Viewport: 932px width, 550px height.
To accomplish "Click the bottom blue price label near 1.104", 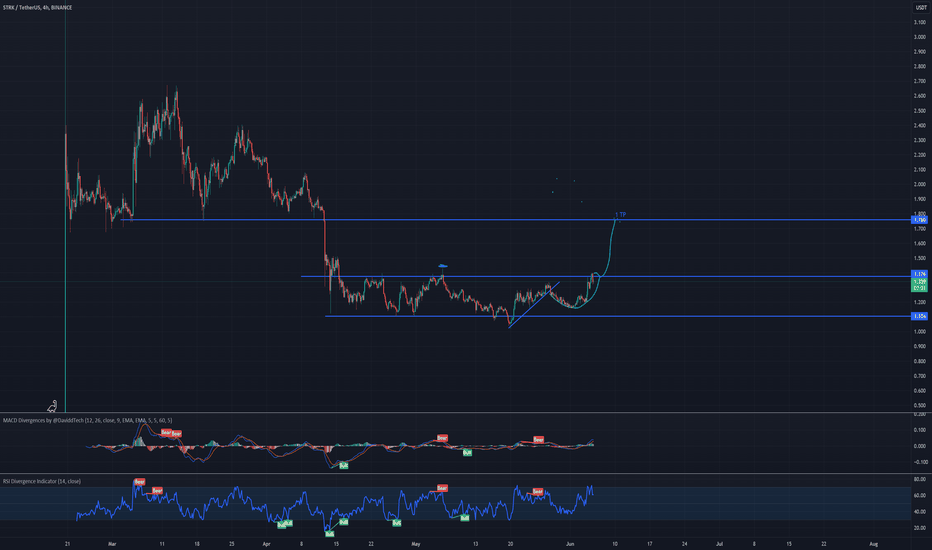I will pyautogui.click(x=920, y=316).
